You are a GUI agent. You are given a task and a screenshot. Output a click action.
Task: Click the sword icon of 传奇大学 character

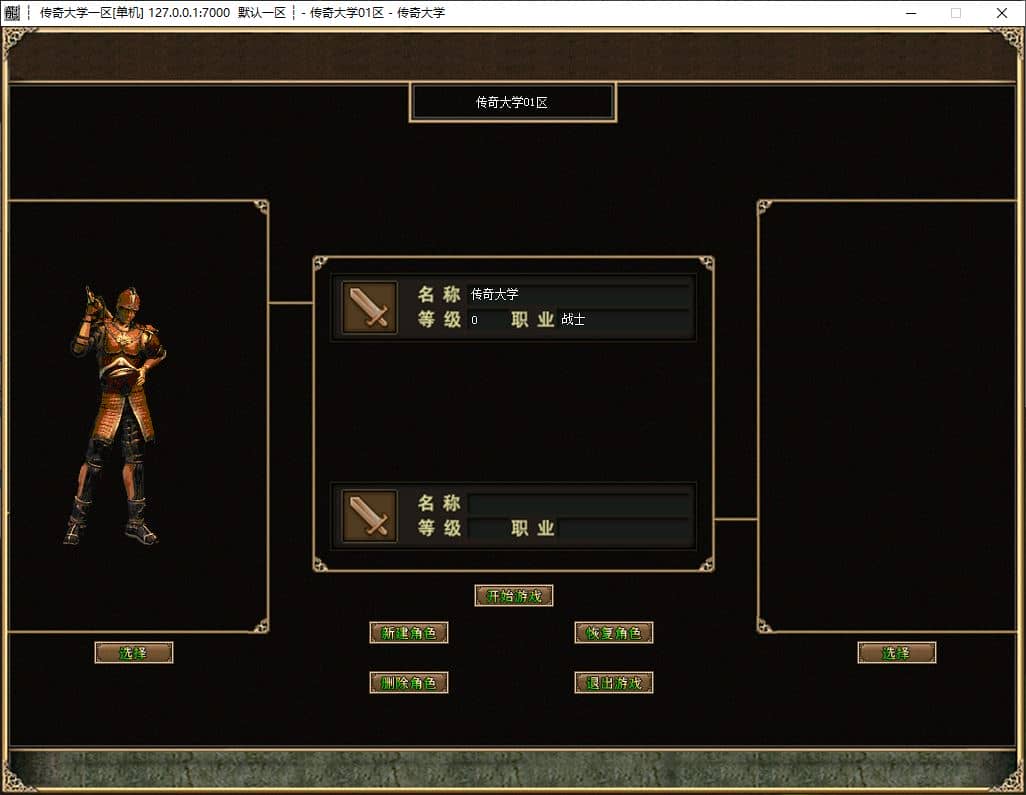370,308
